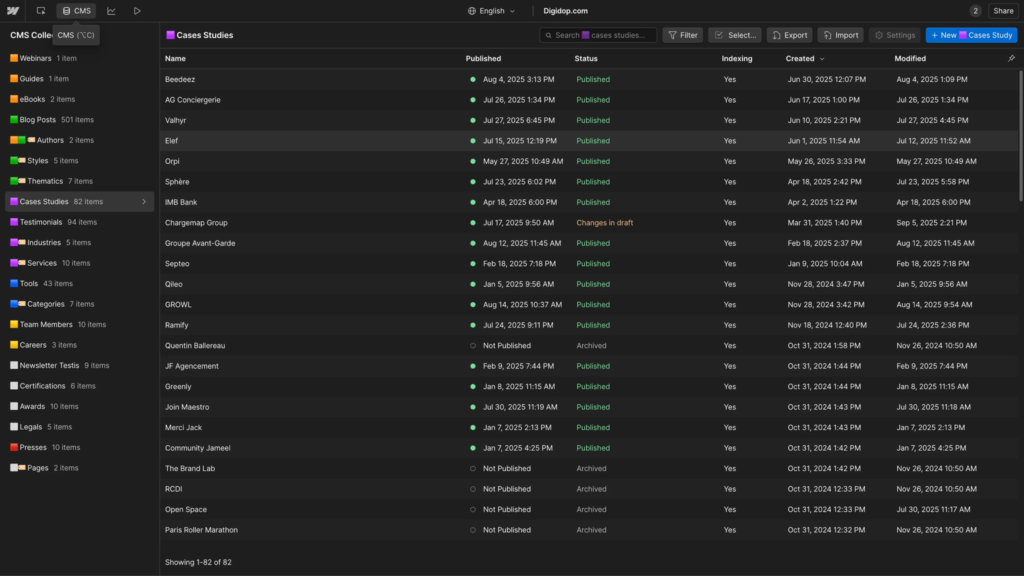Open the Designer canvas mode icon

click(x=41, y=11)
